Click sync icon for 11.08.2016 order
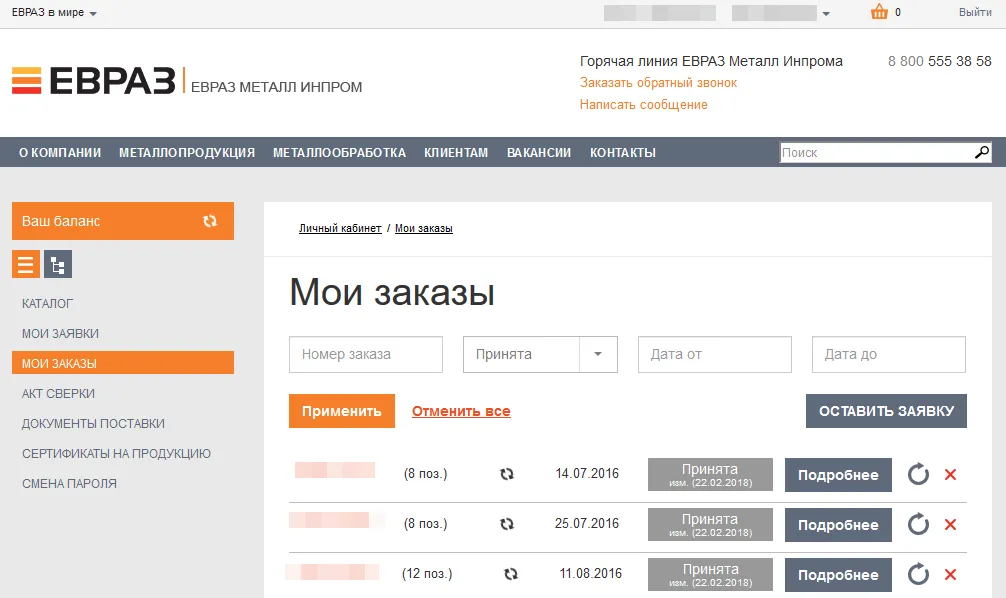 point(511,574)
